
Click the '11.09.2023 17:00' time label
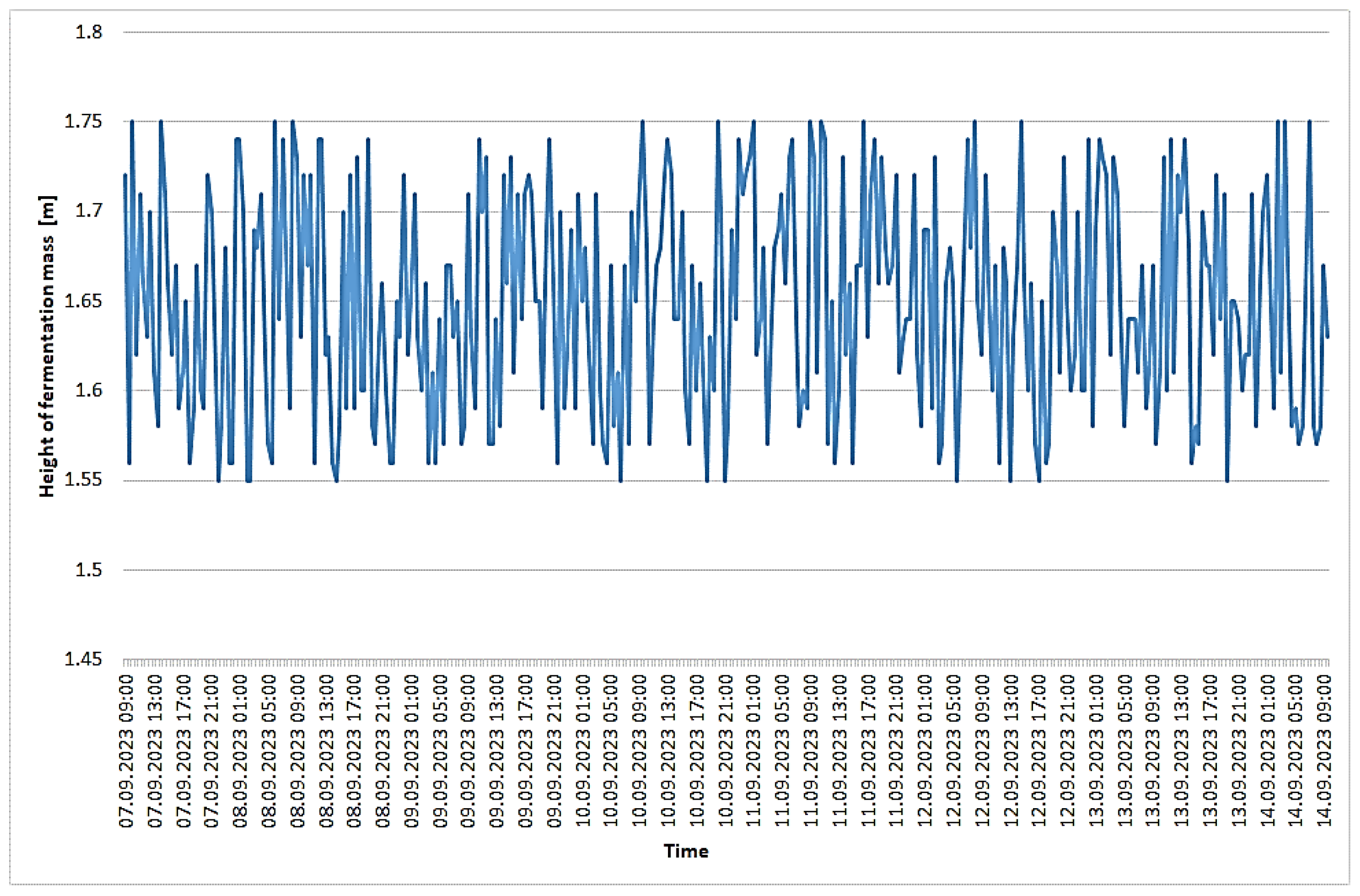[868, 750]
